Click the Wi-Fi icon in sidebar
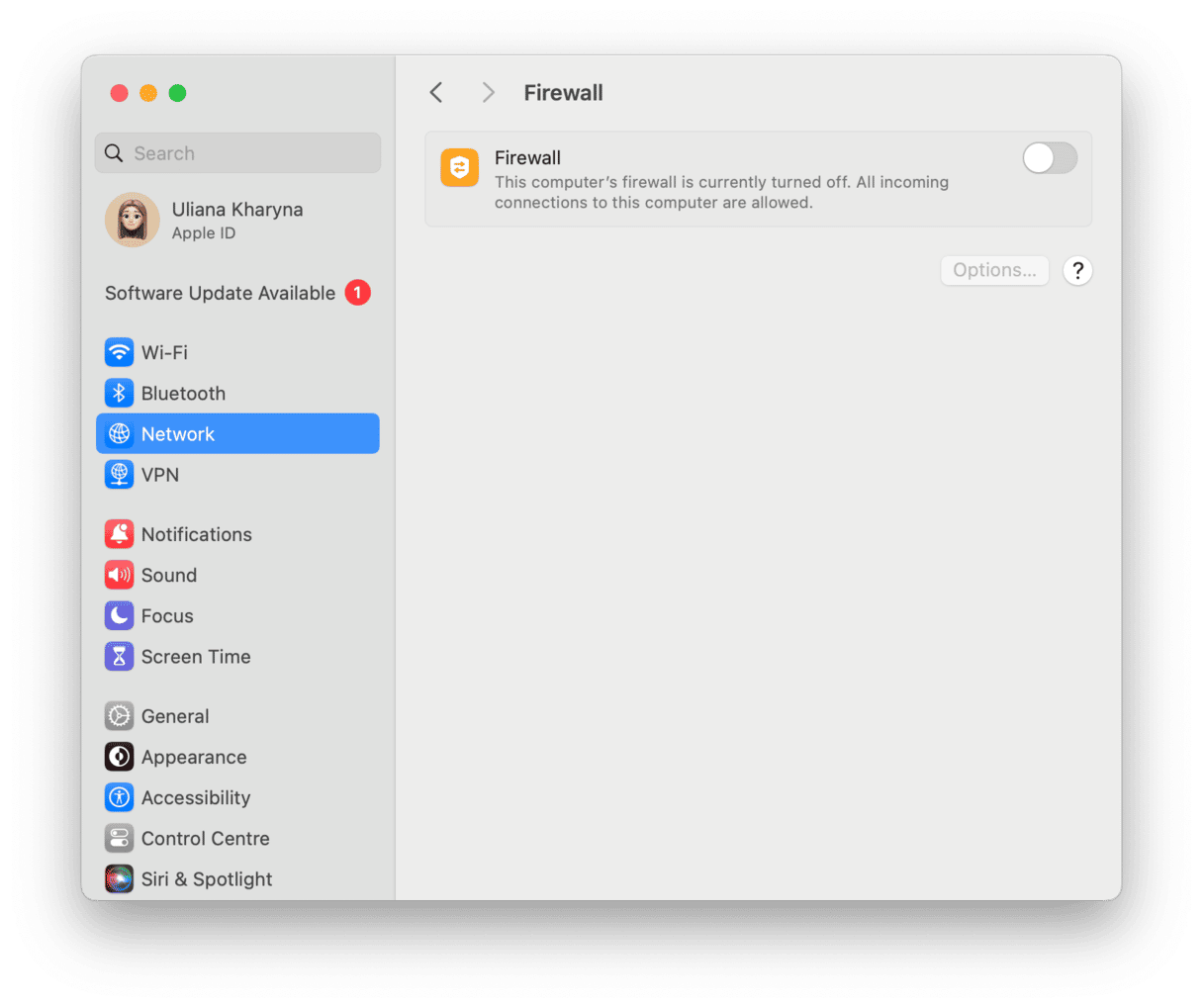1203x1008 pixels. [120, 352]
